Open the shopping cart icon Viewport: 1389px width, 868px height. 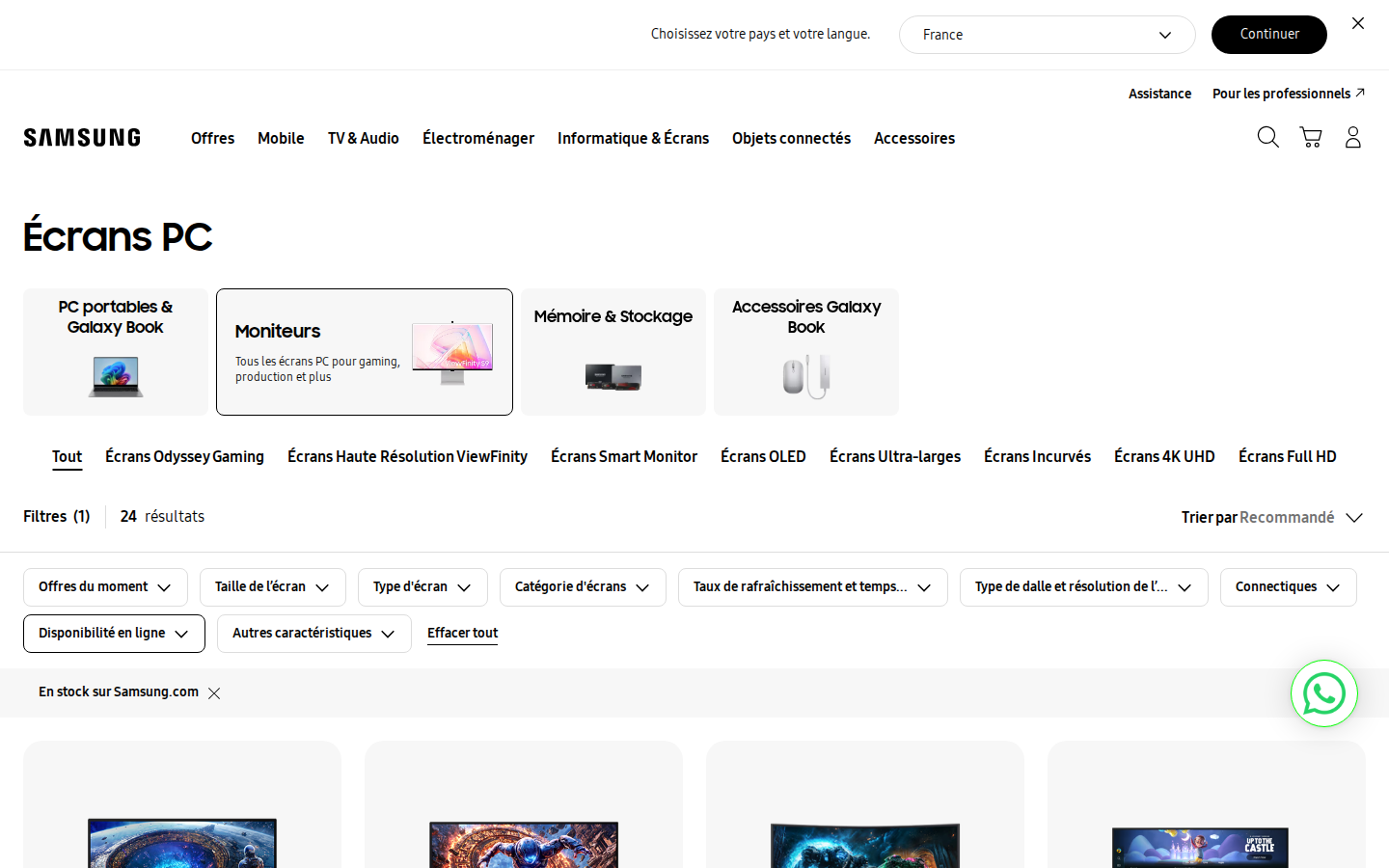pos(1311,137)
